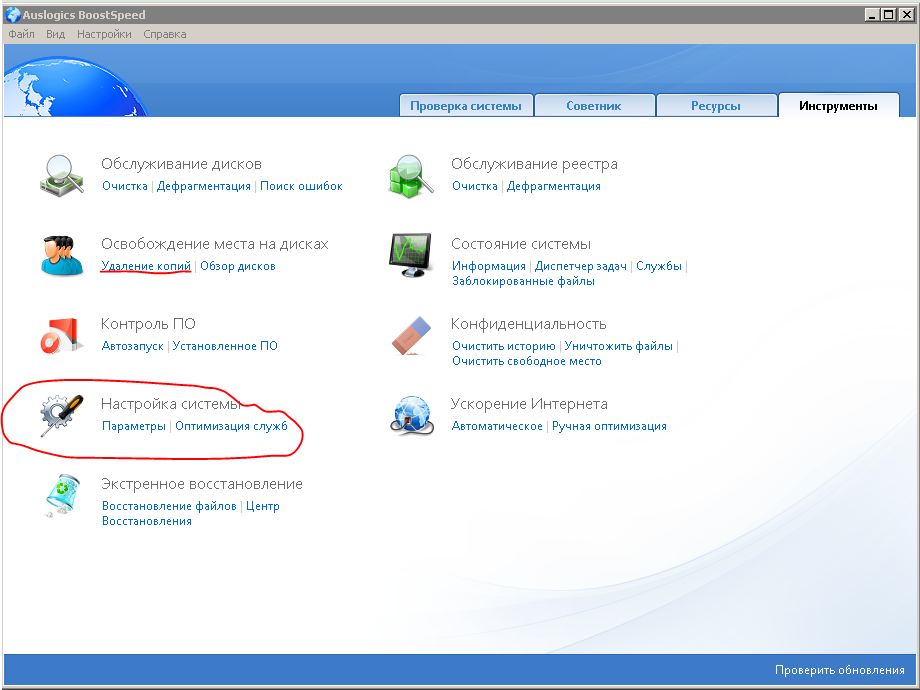This screenshot has height=690, width=920.
Task: Click the Очистить свободное место link
Action: 527,361
